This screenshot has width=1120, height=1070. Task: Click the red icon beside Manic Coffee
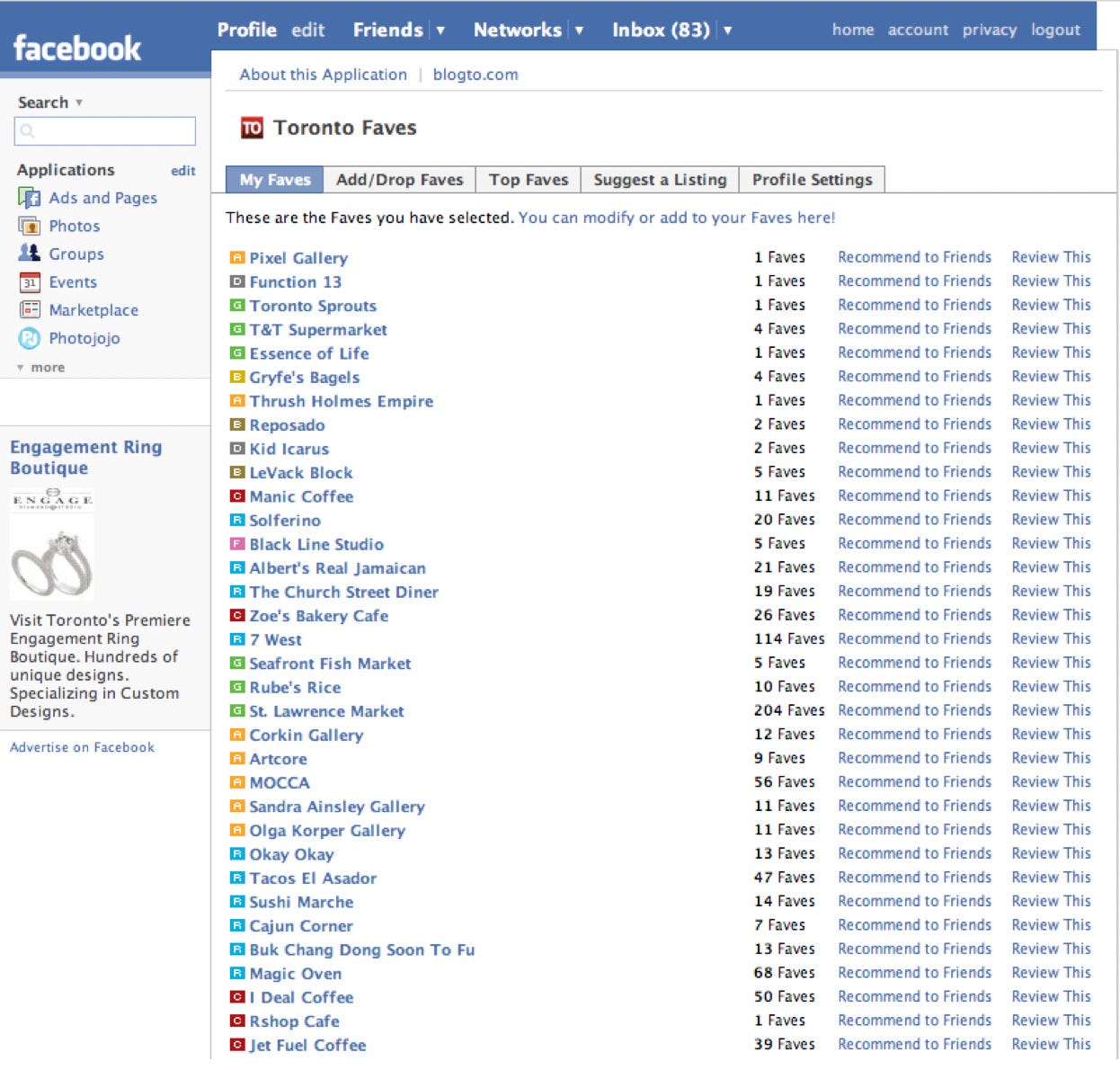coord(237,496)
